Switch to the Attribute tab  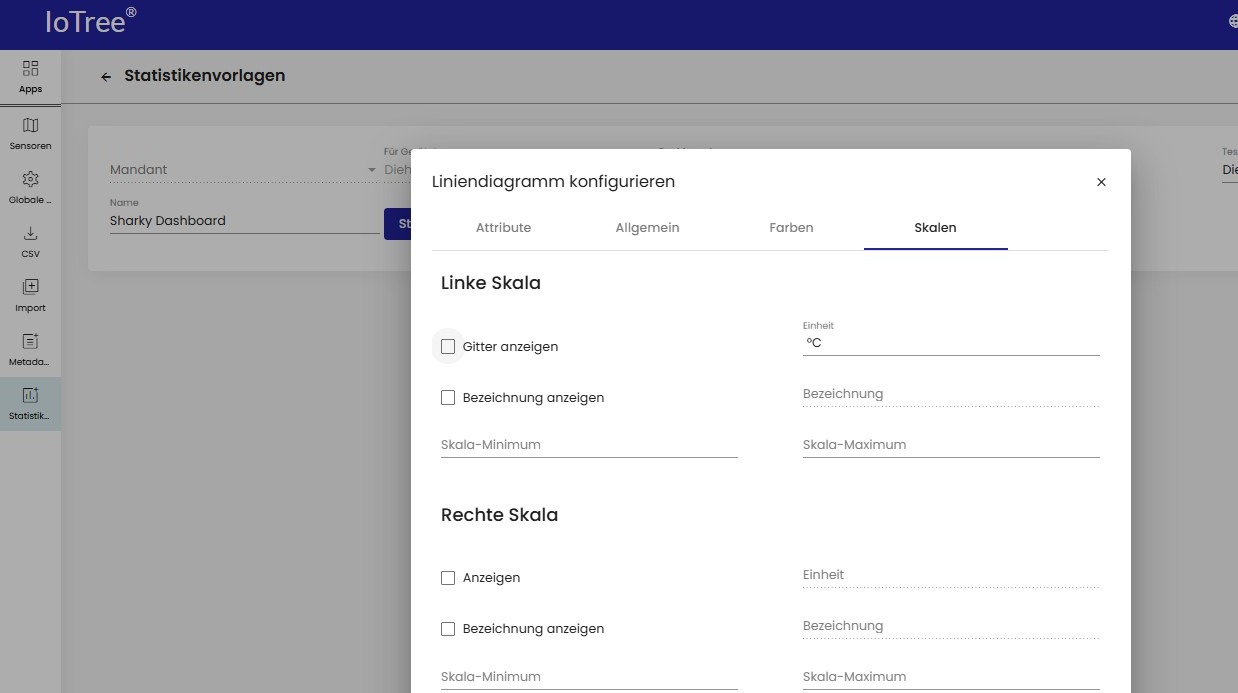pos(503,228)
